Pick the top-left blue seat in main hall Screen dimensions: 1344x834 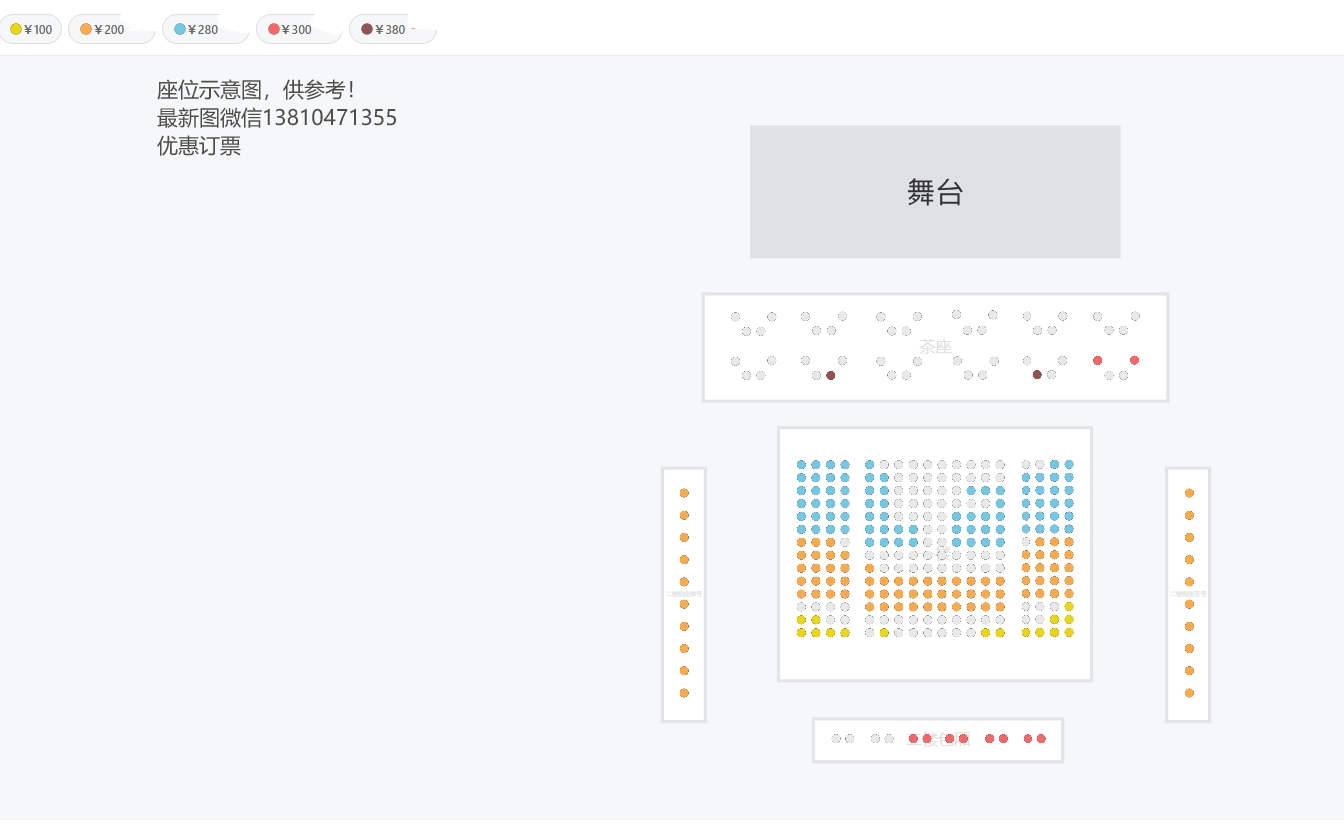tap(802, 465)
